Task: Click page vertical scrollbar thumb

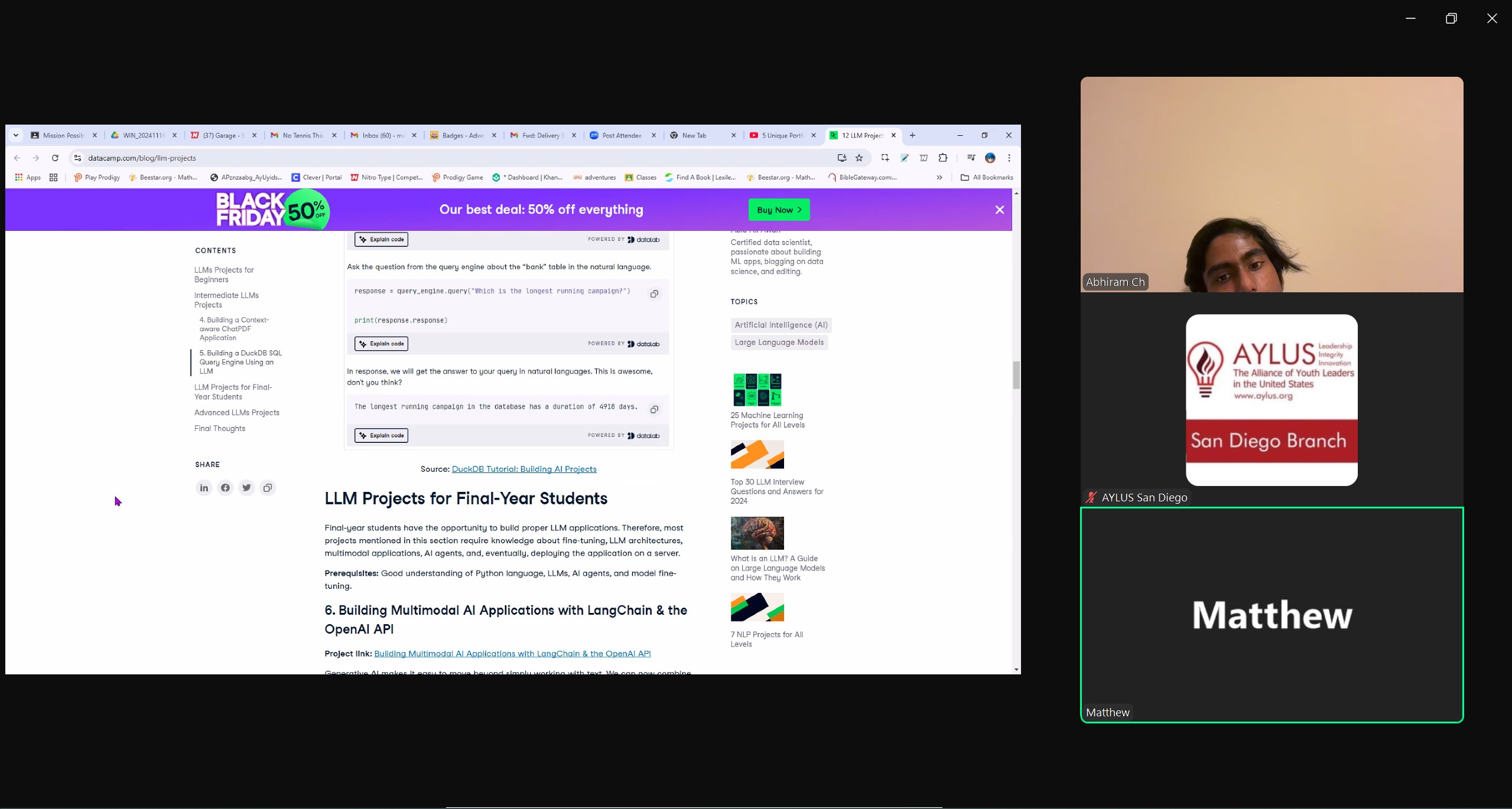Action: [x=1016, y=376]
